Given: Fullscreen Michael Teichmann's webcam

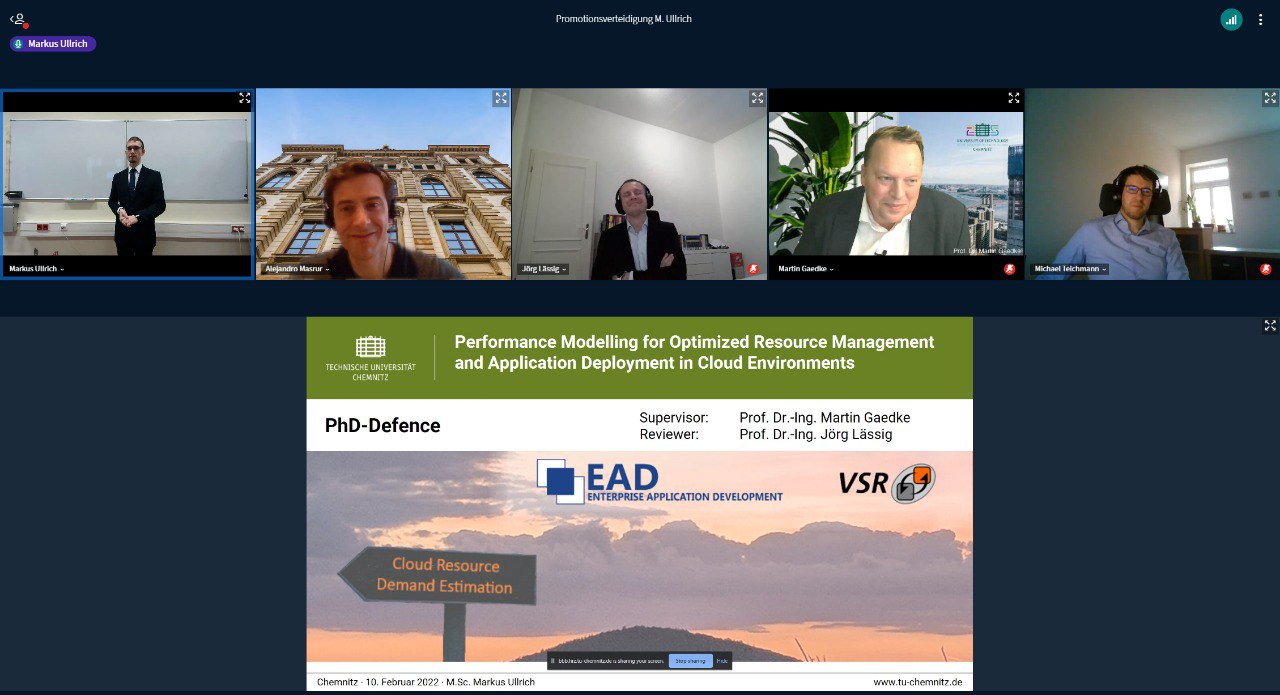Looking at the screenshot, I should tap(1270, 98).
